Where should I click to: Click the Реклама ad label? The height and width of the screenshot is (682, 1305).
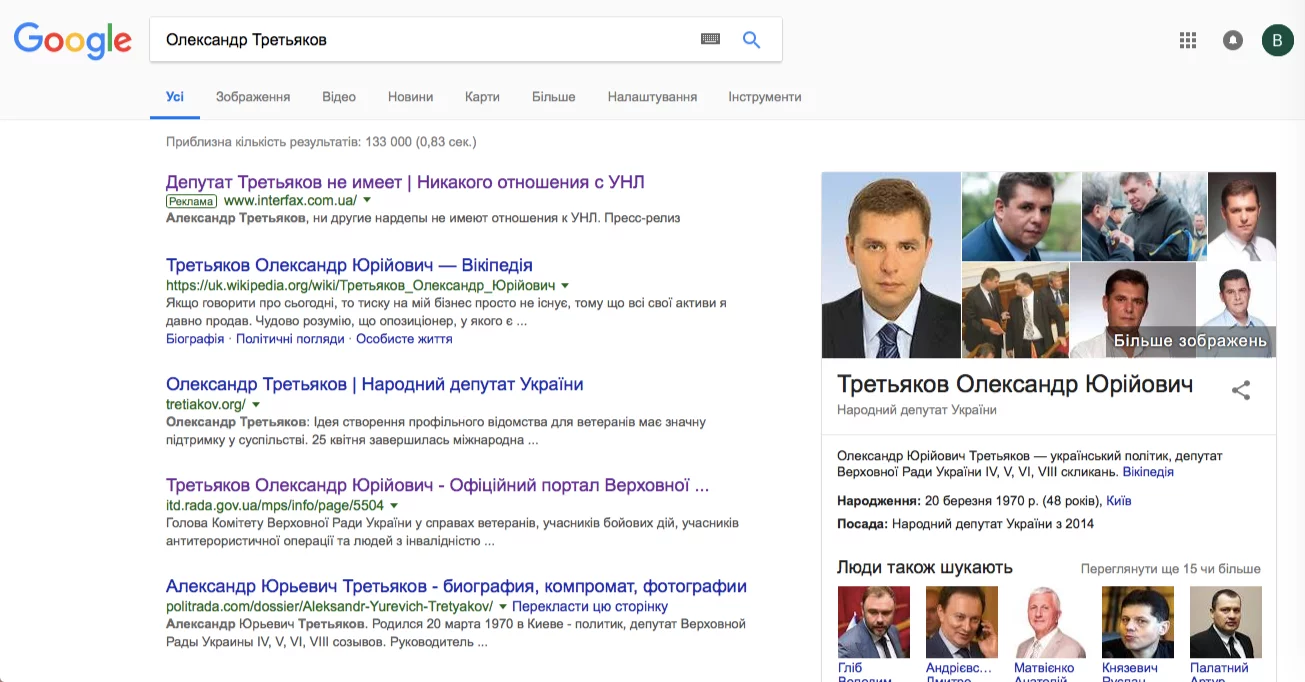[x=191, y=201]
